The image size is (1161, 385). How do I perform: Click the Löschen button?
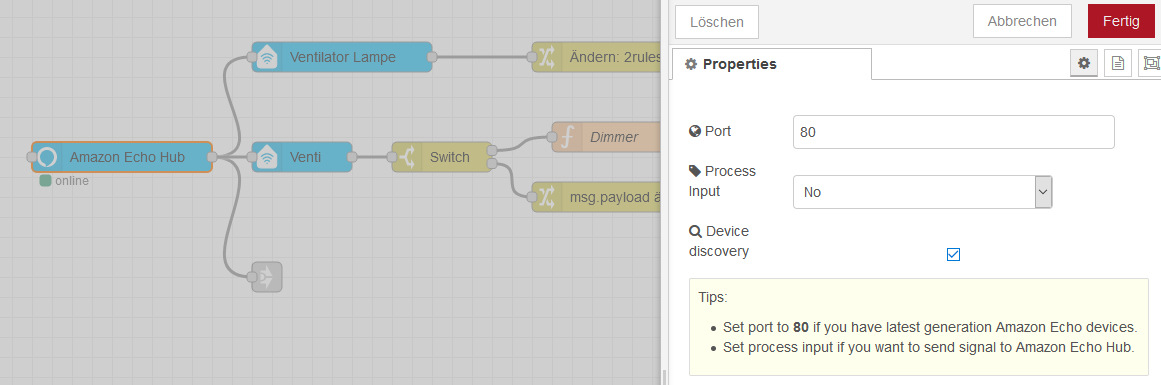717,22
